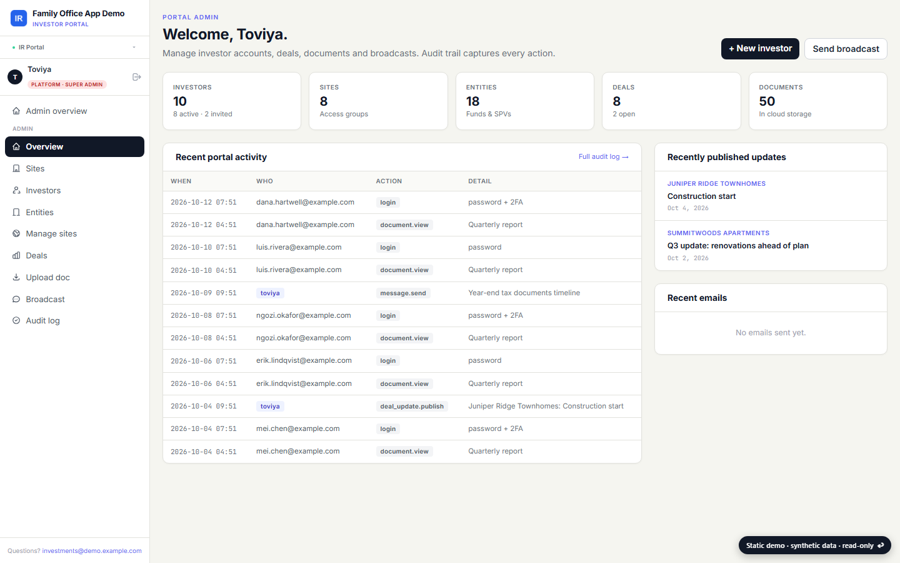Click the toviya tag in deal_update.publish row
This screenshot has width=900, height=563.
[270, 406]
